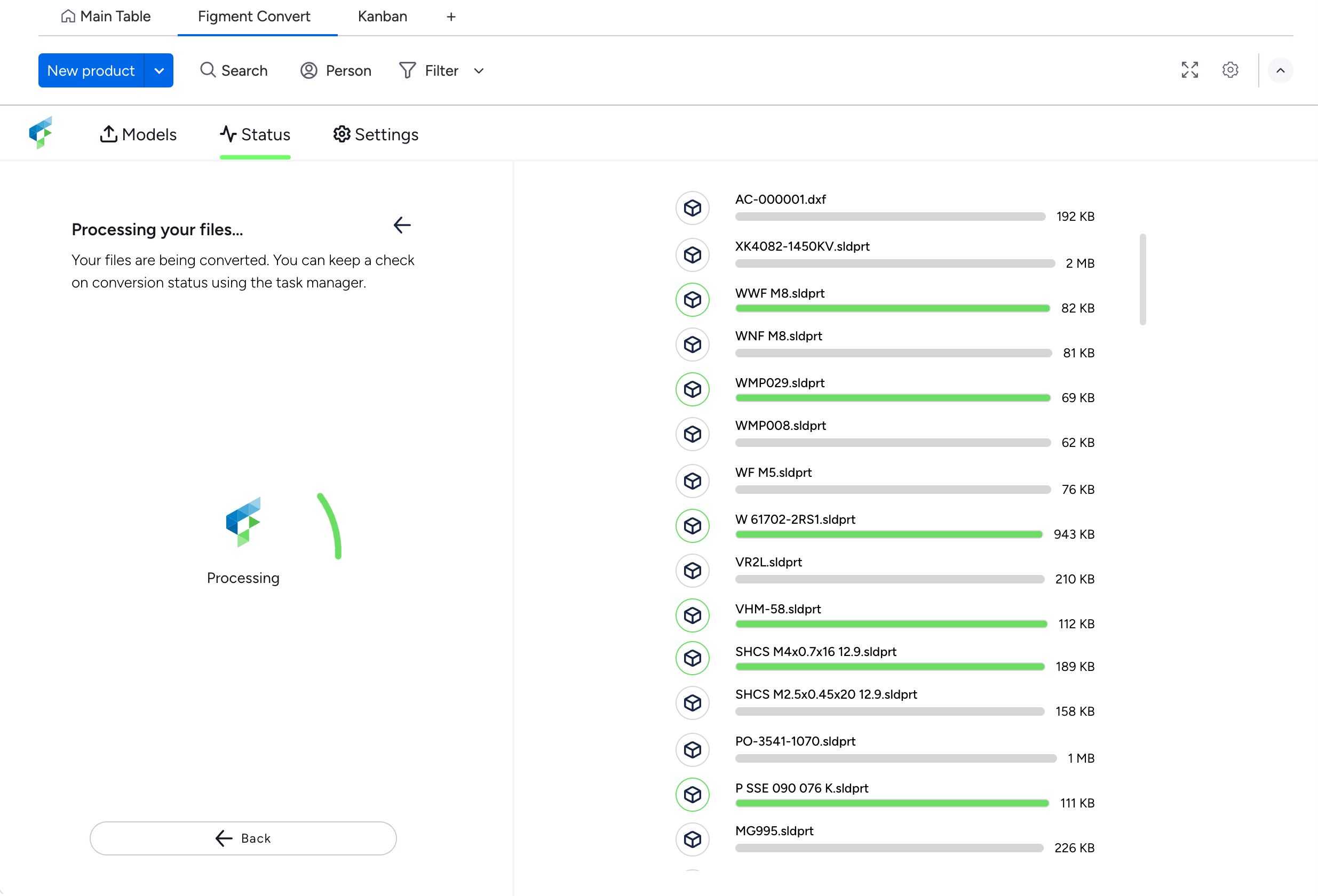Click cube icon for WWF M8.sldprt
The height and width of the screenshot is (896, 1318).
pyautogui.click(x=692, y=300)
